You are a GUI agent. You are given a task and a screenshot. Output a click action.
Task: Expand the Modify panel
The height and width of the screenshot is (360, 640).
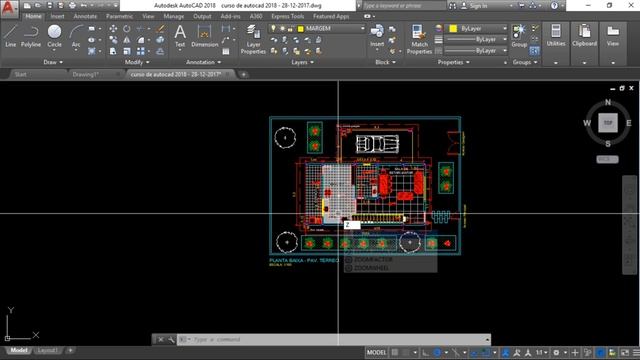(137, 62)
